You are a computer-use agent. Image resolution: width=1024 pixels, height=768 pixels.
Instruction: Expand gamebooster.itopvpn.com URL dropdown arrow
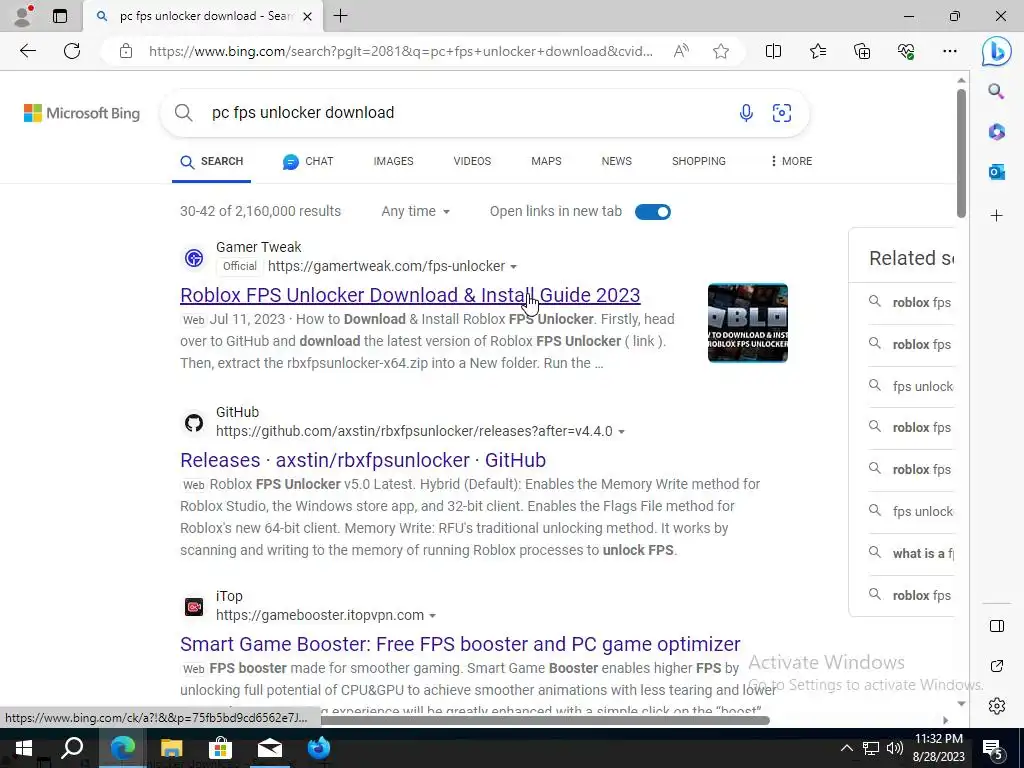(x=432, y=616)
